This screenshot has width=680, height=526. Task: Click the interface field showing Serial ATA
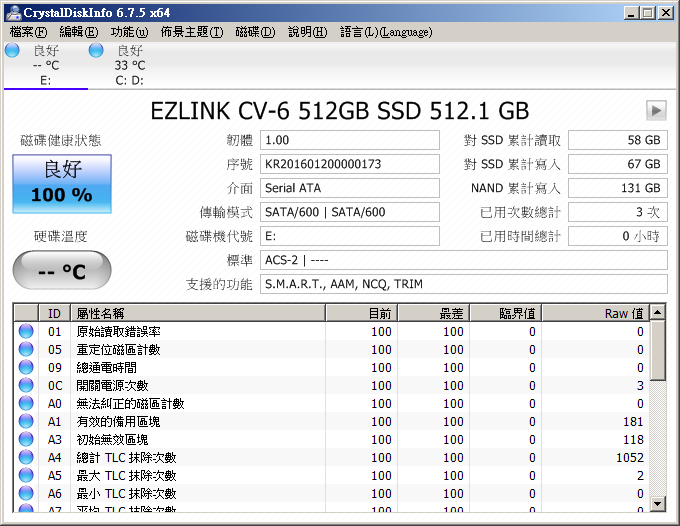tap(350, 188)
